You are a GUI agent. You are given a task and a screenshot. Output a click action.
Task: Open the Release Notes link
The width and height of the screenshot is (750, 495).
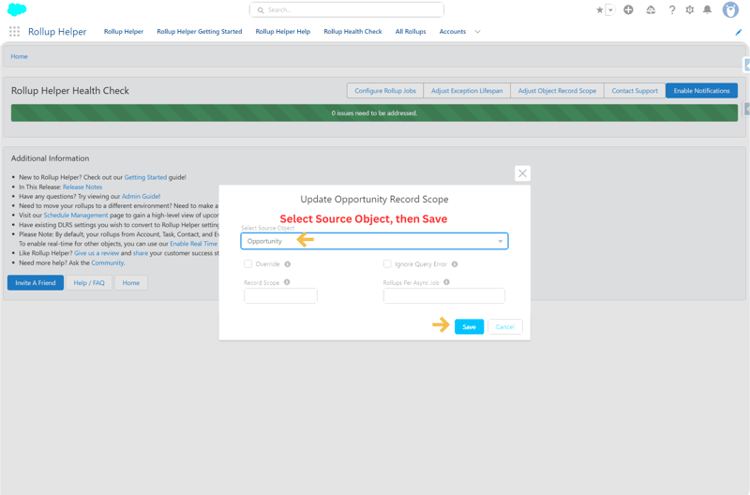(82, 187)
